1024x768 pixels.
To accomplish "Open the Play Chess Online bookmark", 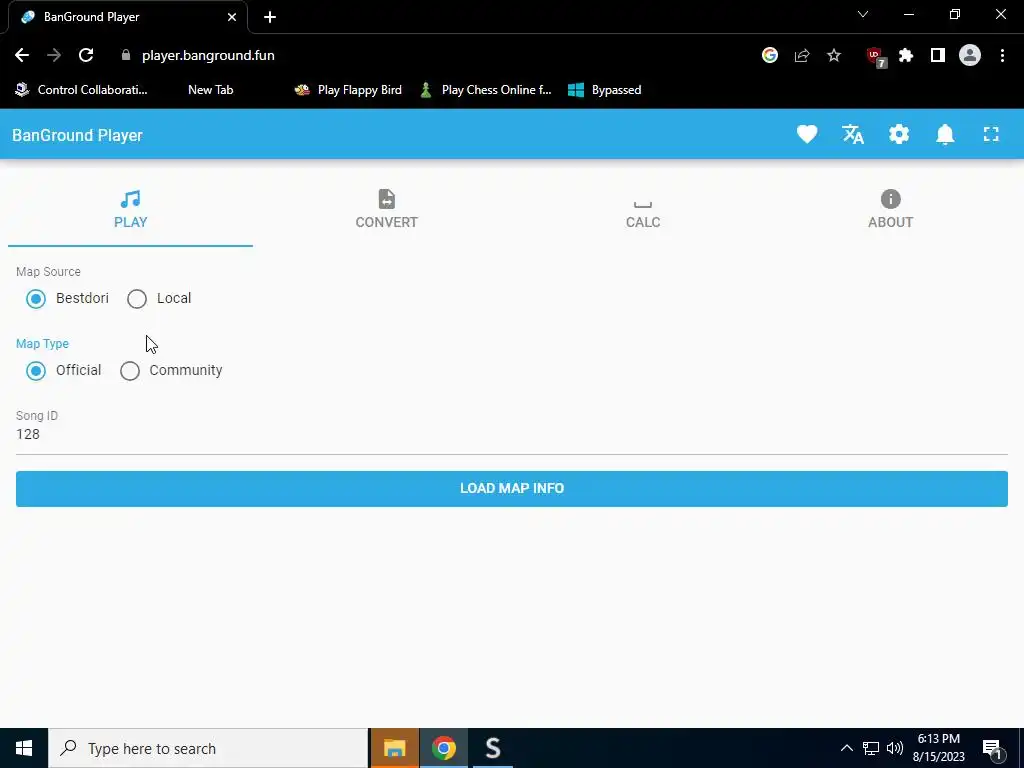I will pos(485,90).
